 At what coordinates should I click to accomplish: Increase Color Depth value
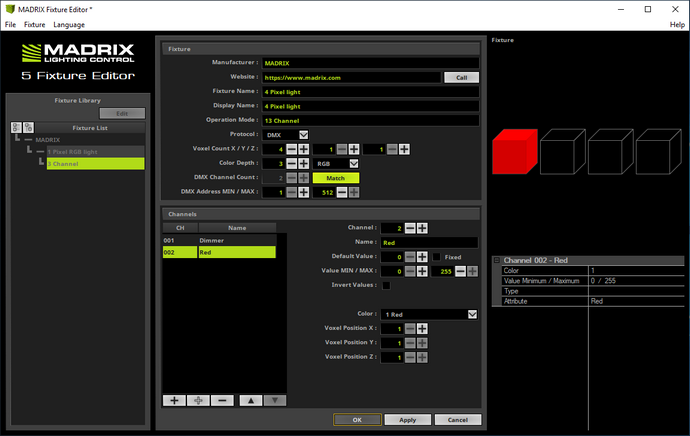304,164
